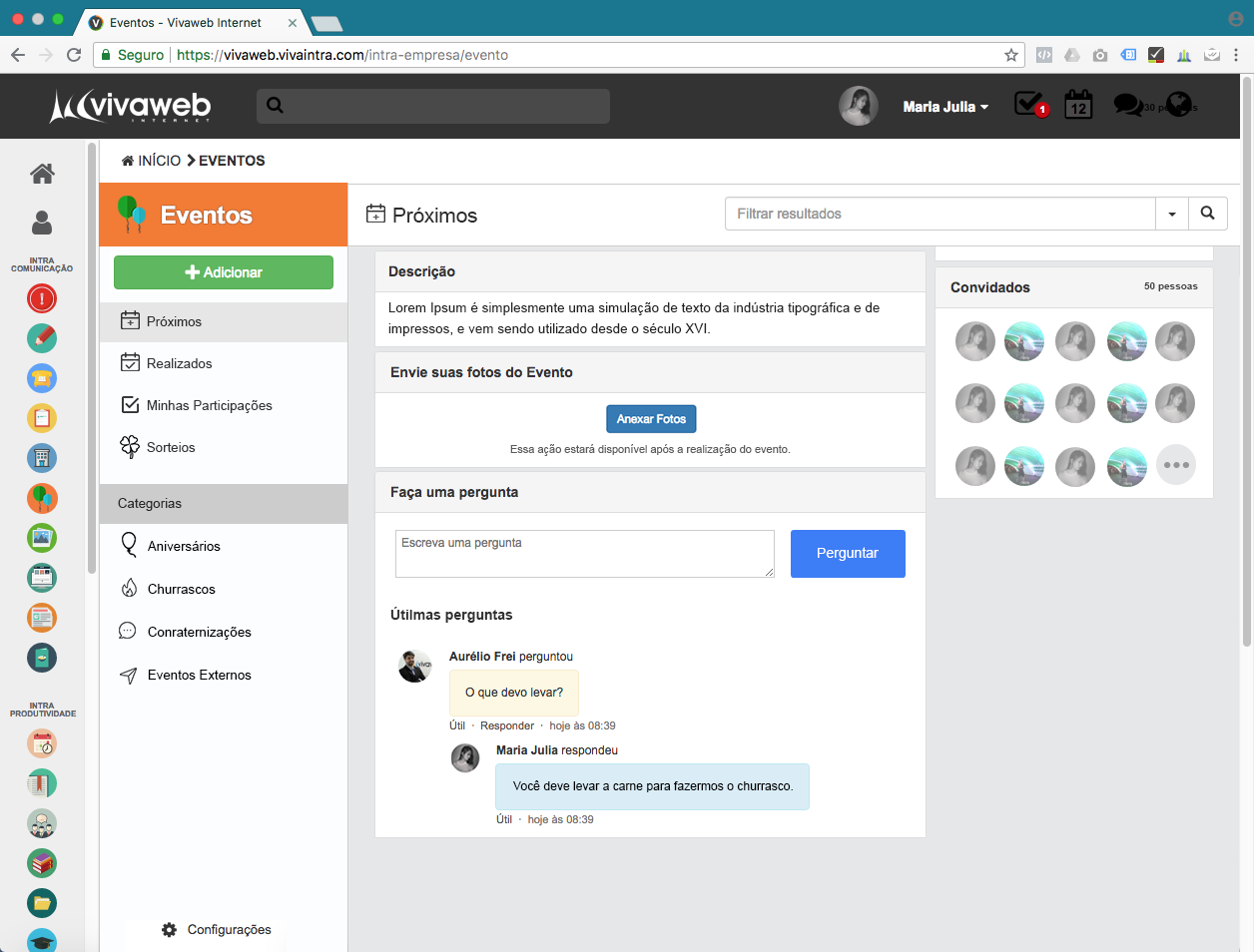Click the blue Perguntar button
1254x952 pixels.
pyautogui.click(x=848, y=554)
